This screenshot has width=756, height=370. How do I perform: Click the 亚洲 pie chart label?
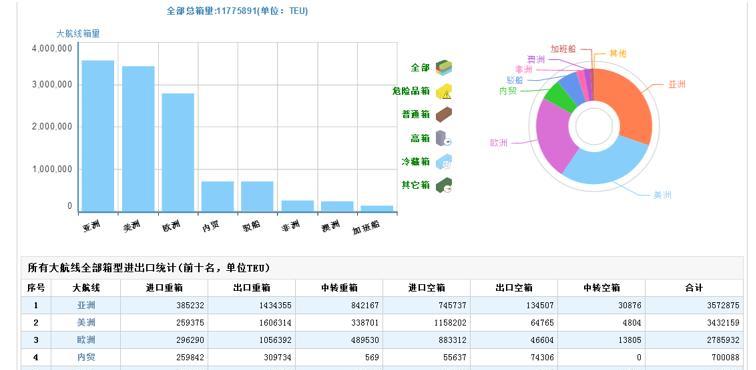676,84
